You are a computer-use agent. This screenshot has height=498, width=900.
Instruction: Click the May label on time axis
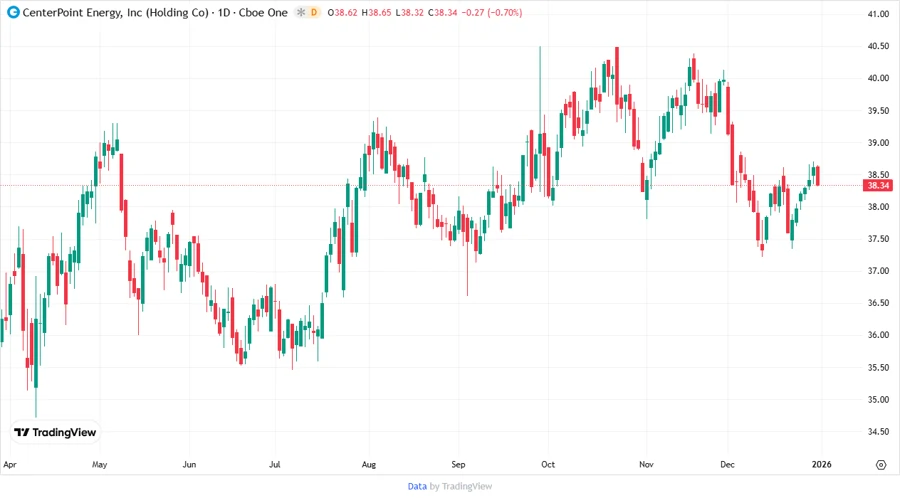pos(99,465)
